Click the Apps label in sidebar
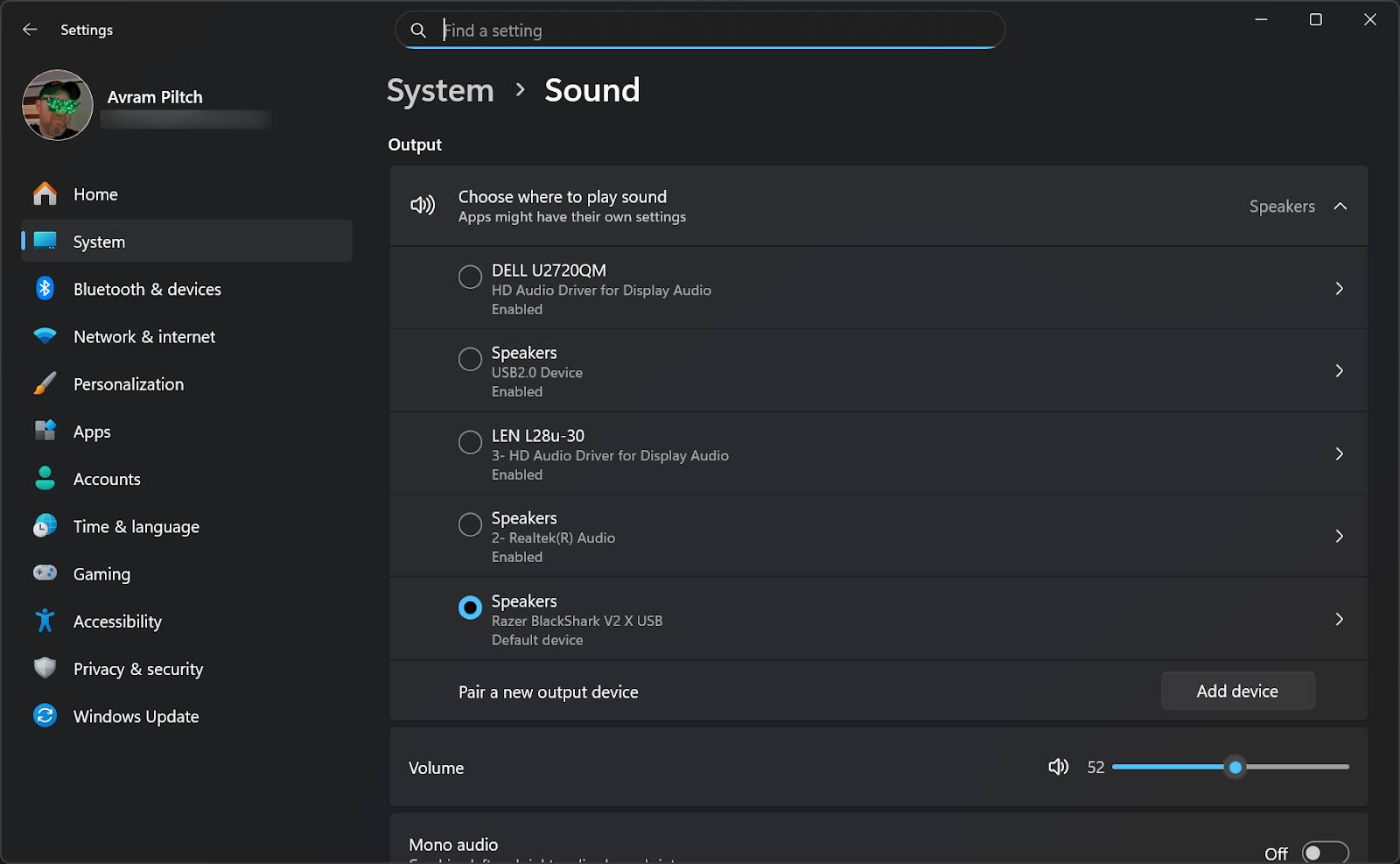Image resolution: width=1400 pixels, height=864 pixels. [x=92, y=432]
